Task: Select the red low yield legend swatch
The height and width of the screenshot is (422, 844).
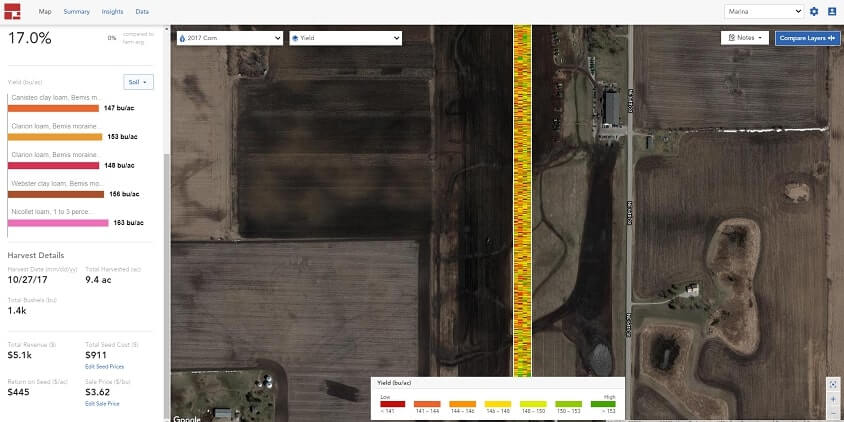Action: (392, 404)
